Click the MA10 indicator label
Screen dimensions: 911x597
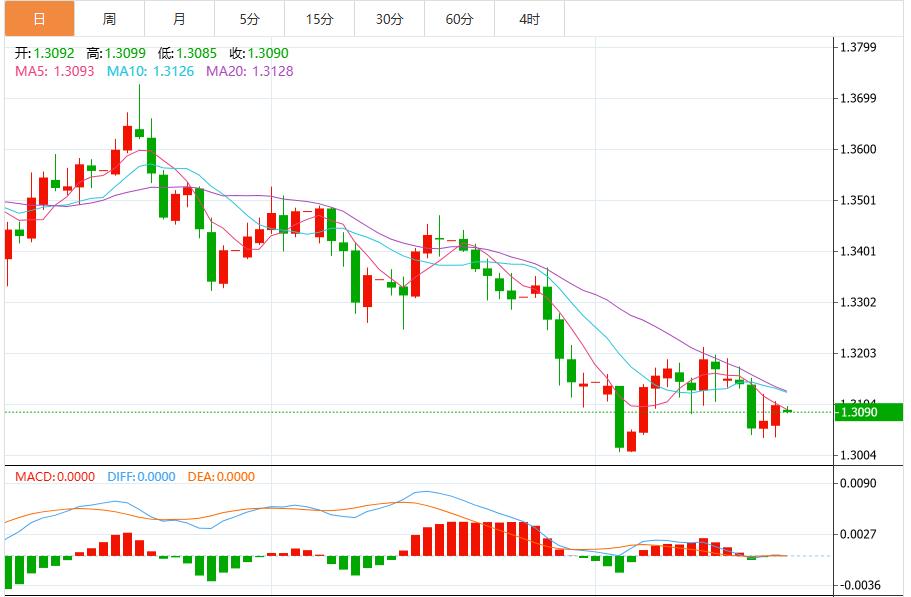coord(122,72)
